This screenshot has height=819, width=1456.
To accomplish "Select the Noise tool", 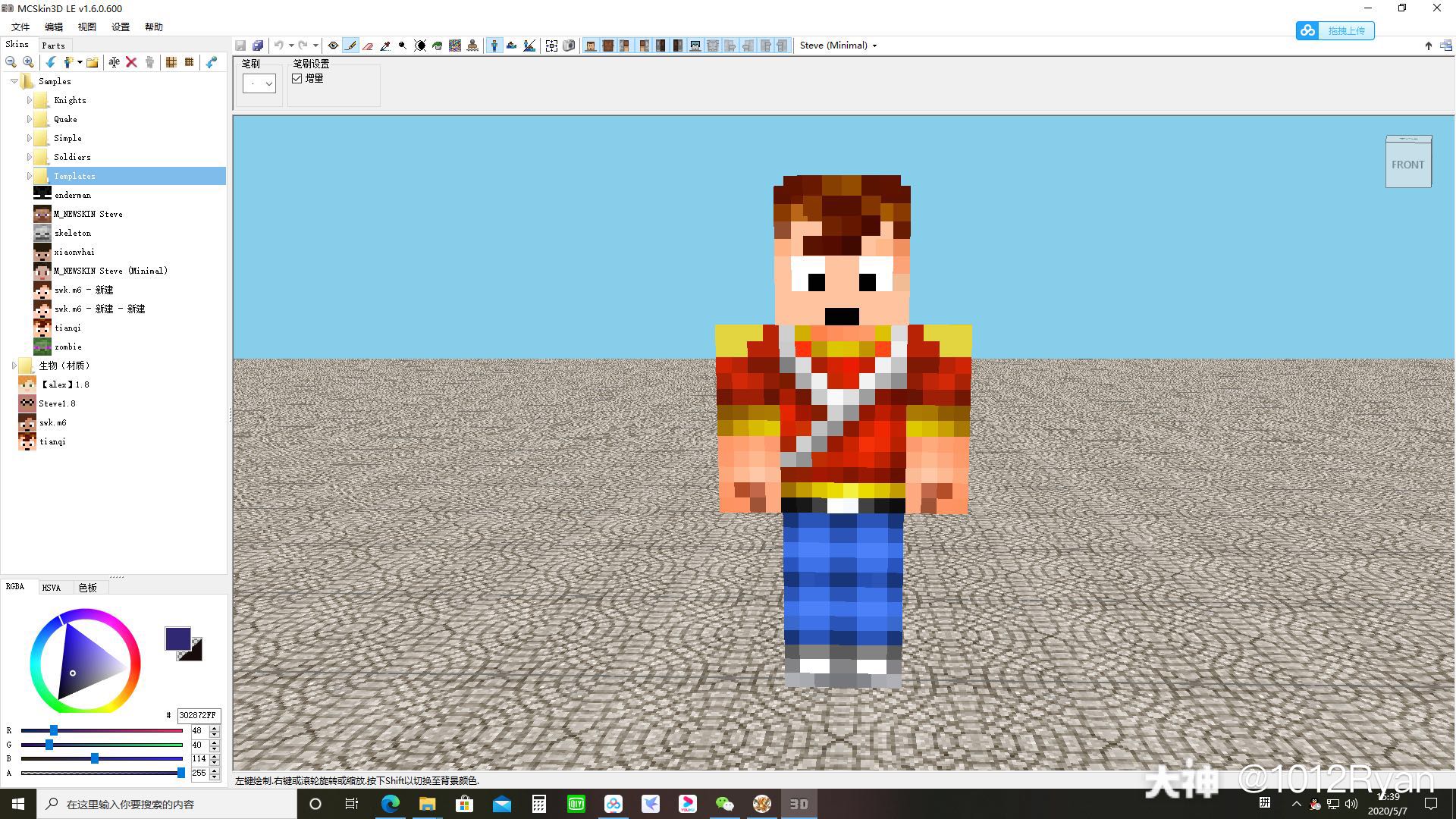I will tap(455, 45).
